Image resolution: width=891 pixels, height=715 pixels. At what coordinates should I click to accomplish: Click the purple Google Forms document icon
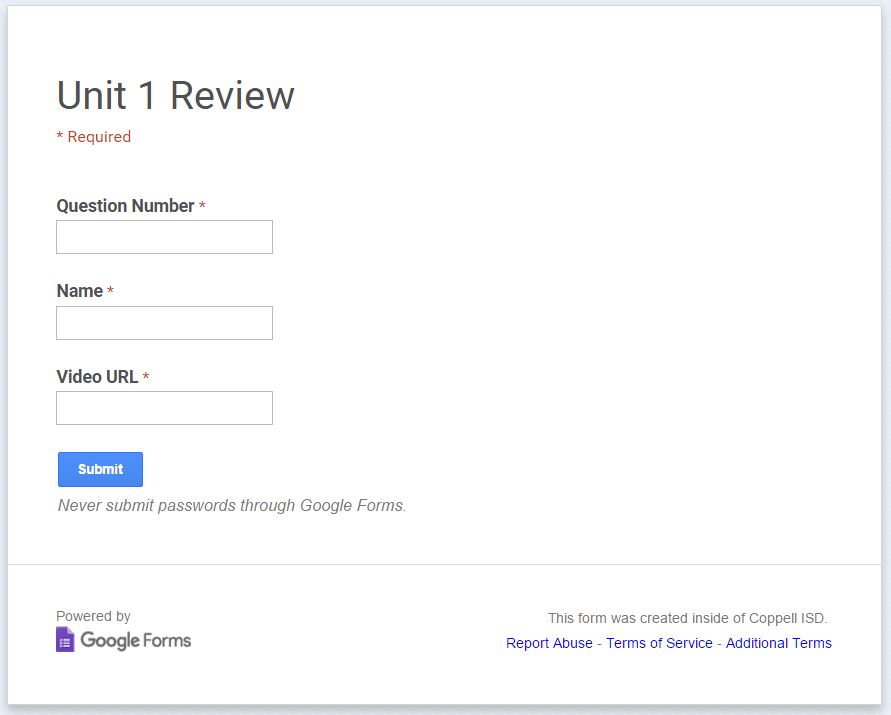[65, 640]
